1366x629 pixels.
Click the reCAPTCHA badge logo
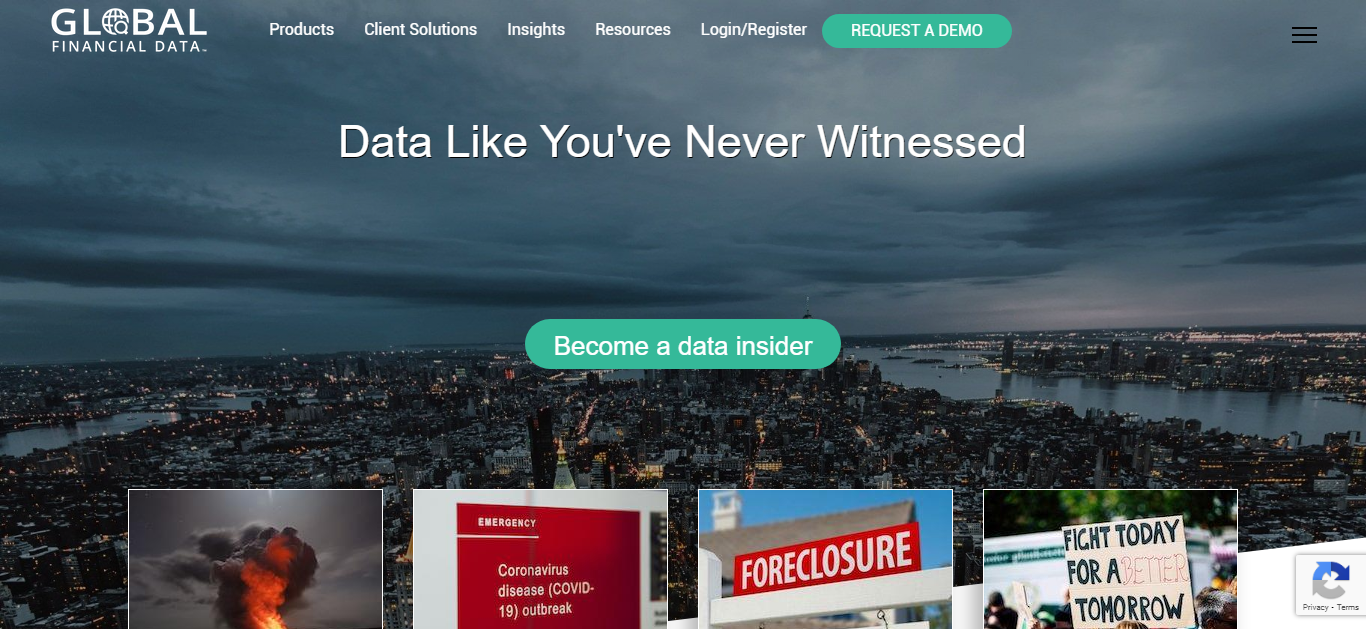click(x=1330, y=579)
